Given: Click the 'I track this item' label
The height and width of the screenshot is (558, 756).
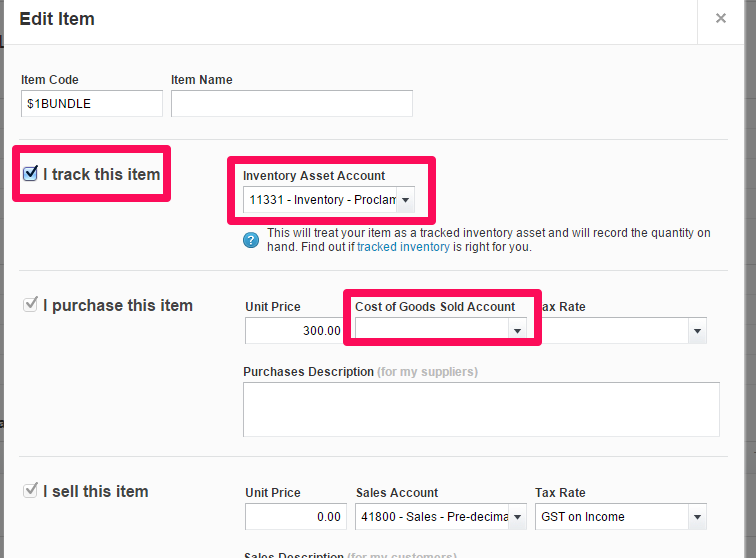Looking at the screenshot, I should (x=101, y=174).
